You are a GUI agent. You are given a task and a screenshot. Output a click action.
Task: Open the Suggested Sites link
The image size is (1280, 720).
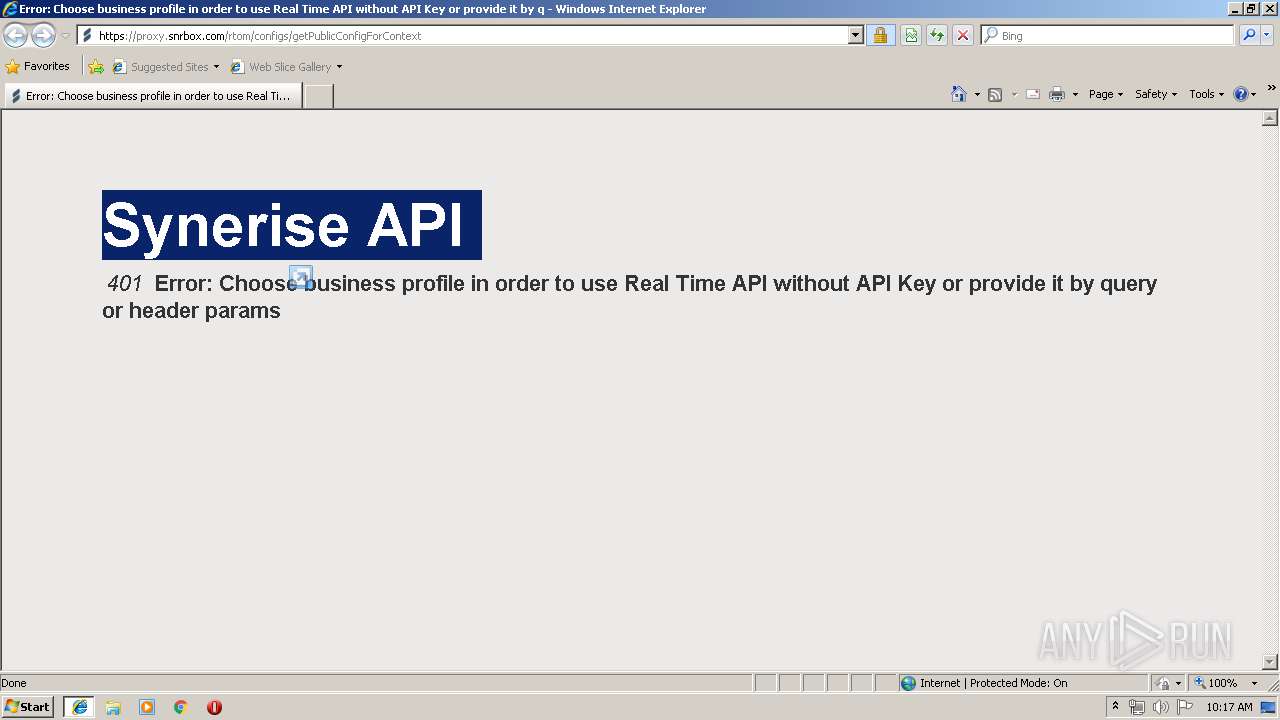tap(165, 67)
